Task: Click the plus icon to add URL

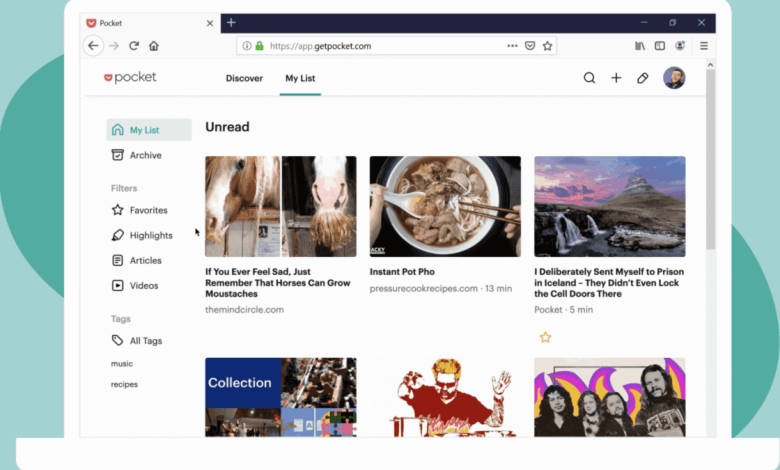Action: point(616,78)
